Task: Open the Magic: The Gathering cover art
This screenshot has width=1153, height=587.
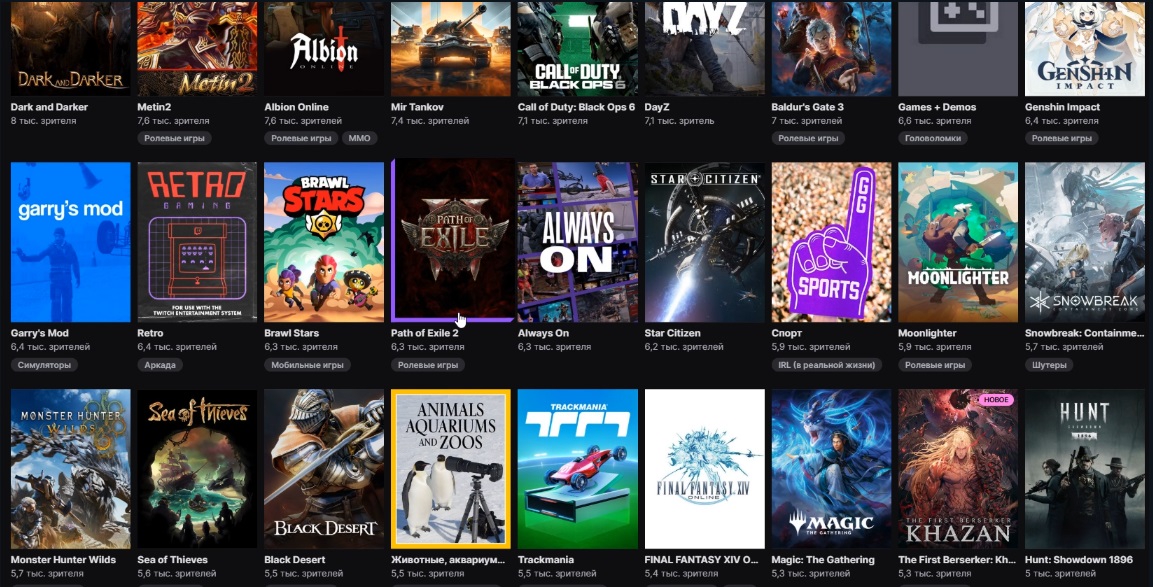Action: pos(831,469)
